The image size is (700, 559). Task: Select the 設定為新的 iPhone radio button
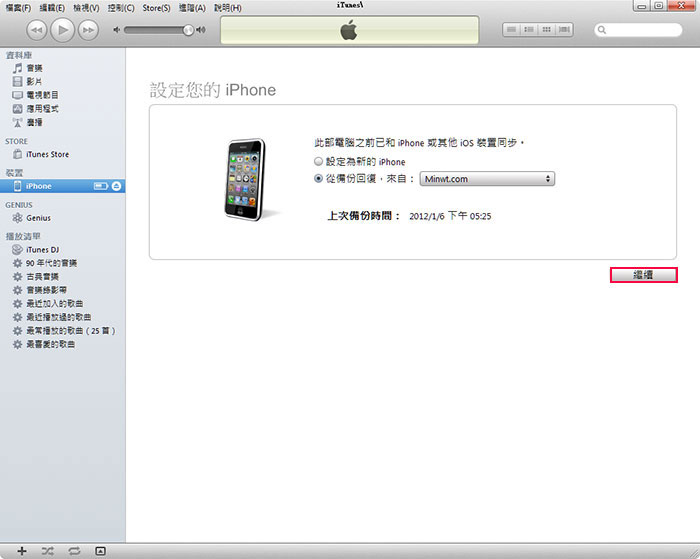(318, 161)
